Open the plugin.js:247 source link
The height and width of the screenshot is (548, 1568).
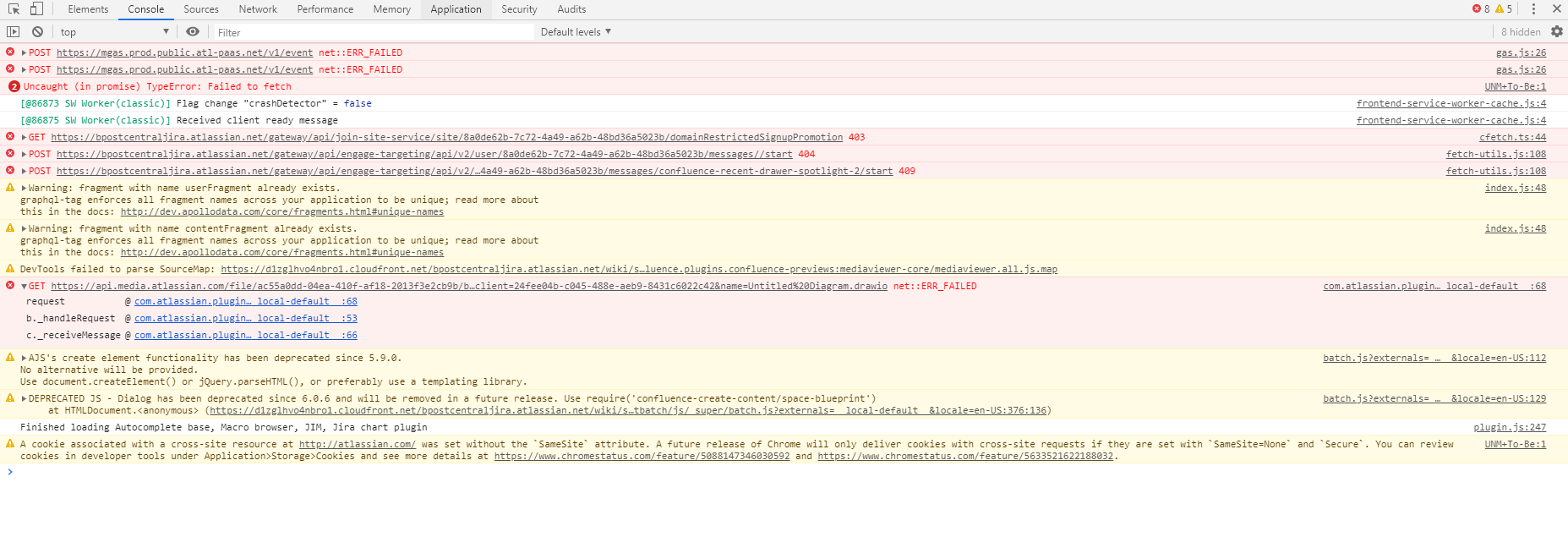coord(1510,427)
